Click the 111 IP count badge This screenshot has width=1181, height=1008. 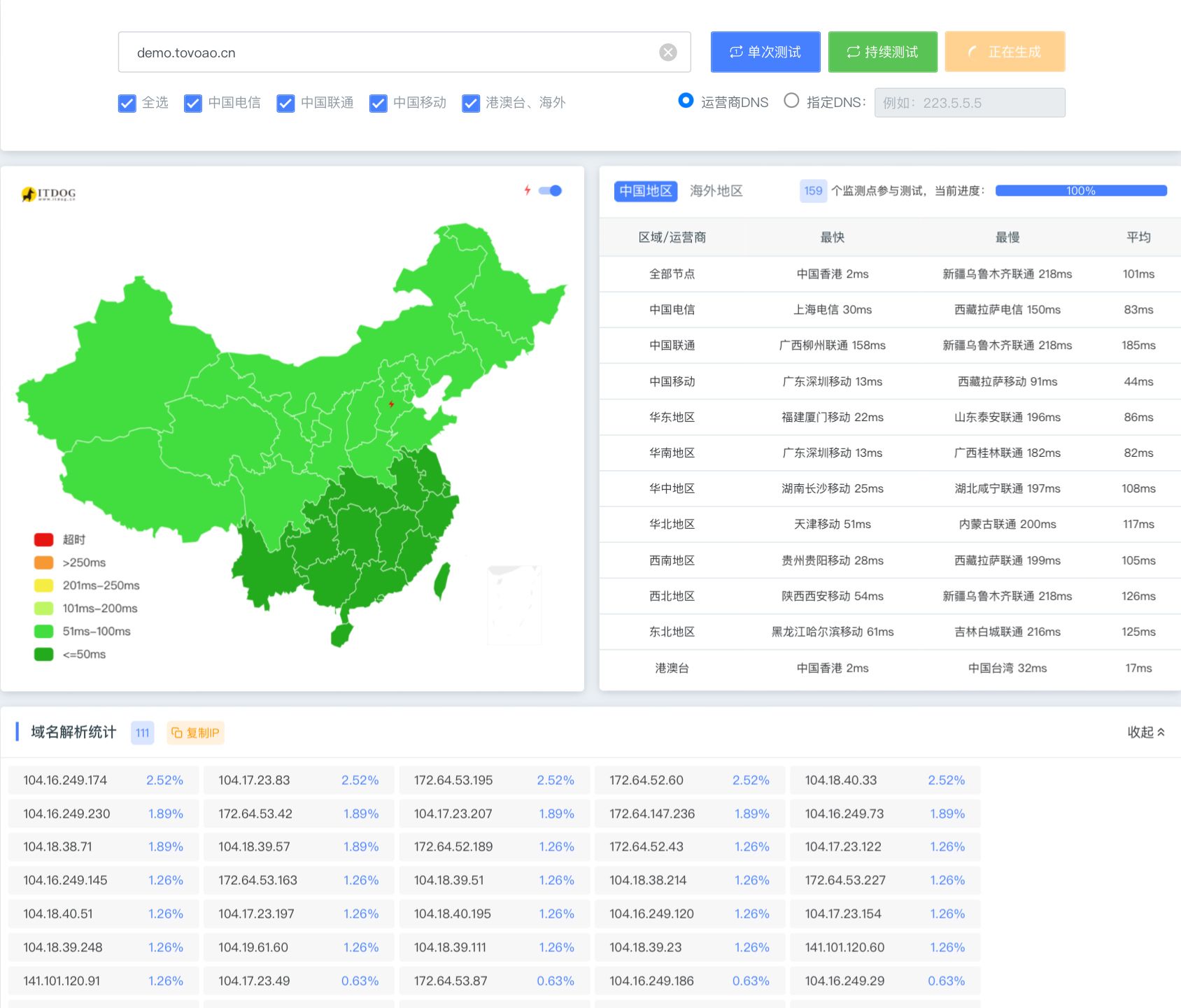[143, 732]
